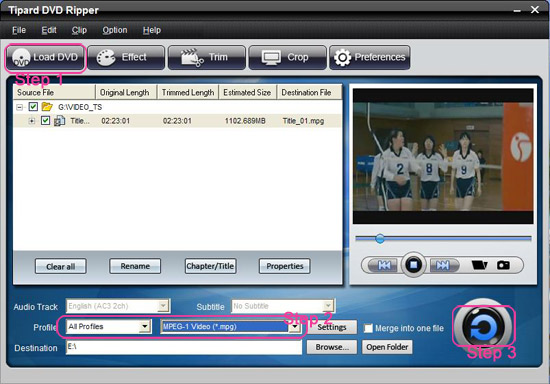Select the Crop tool
The height and width of the screenshot is (384, 550).
(x=287, y=58)
